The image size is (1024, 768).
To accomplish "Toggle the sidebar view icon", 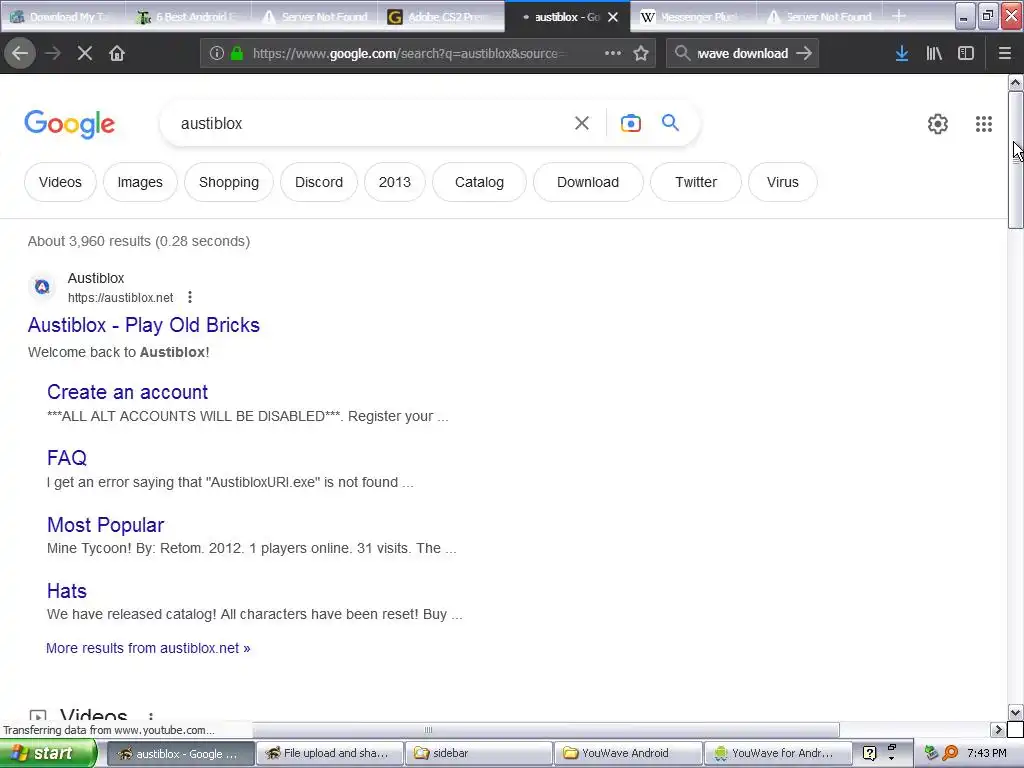I will click(x=966, y=53).
